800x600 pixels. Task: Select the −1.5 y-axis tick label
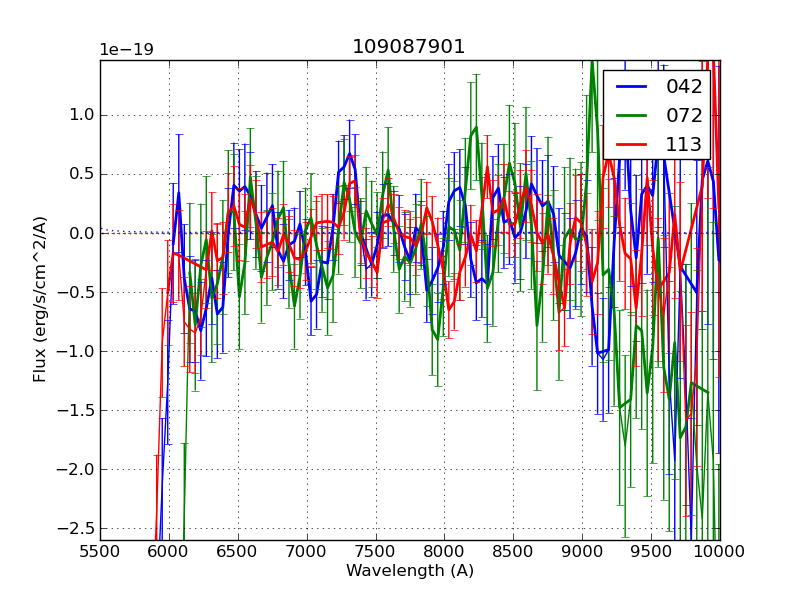(76, 410)
